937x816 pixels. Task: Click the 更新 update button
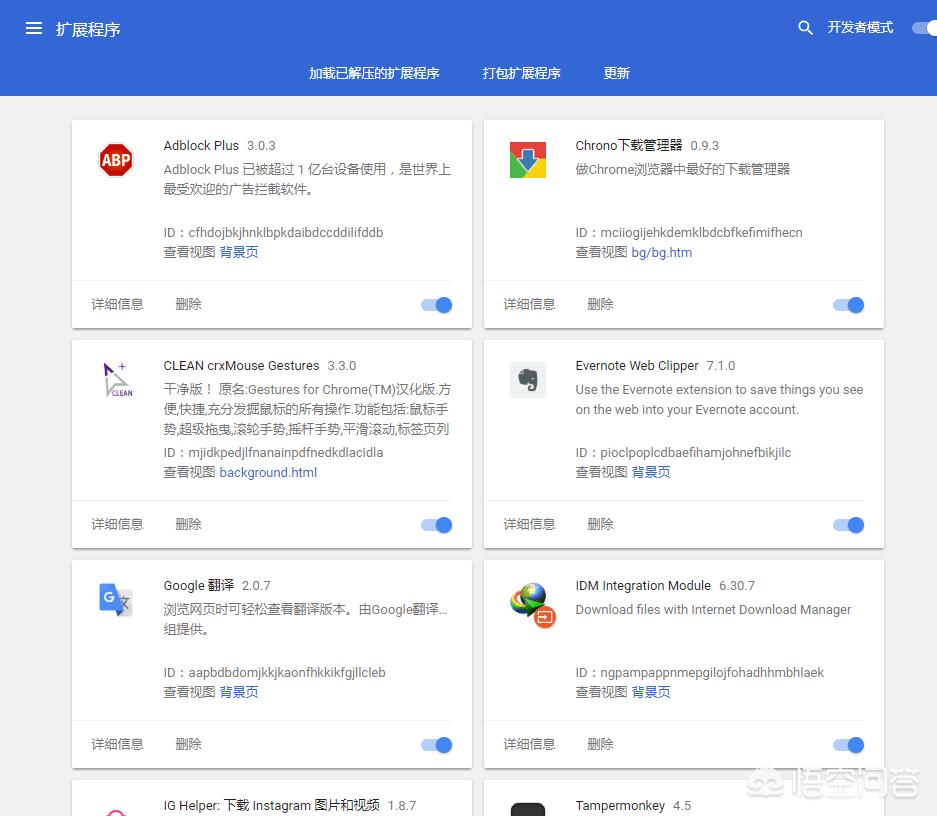point(616,73)
